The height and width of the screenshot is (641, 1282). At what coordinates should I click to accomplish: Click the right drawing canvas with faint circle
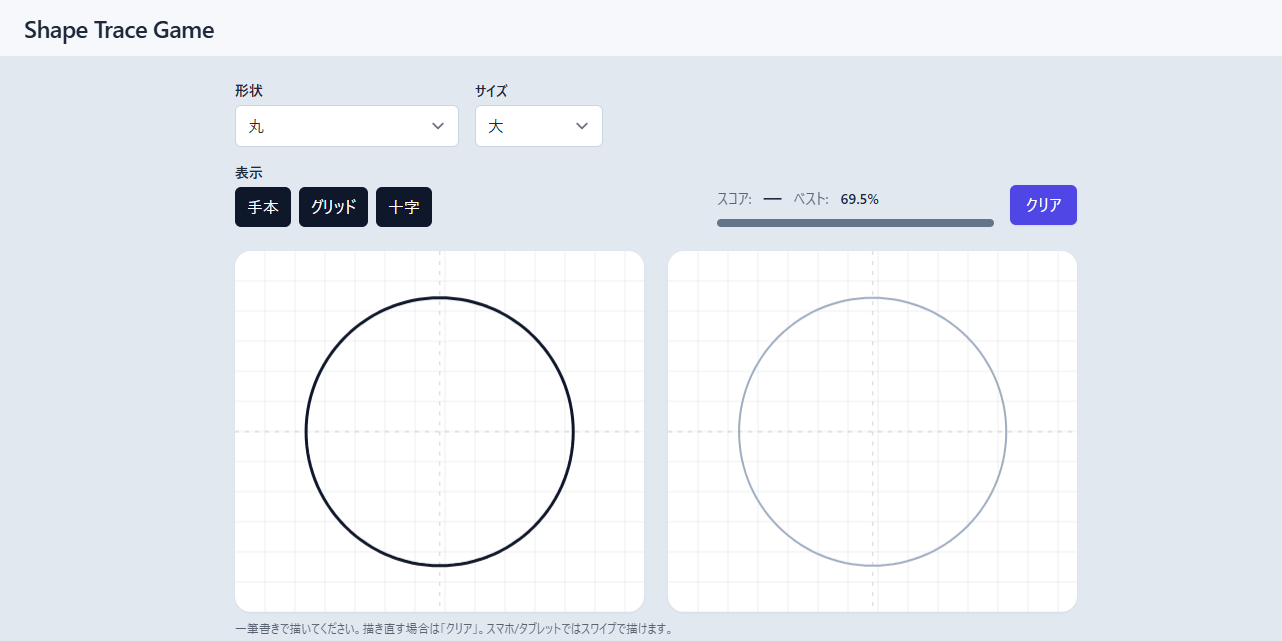[x=872, y=431]
